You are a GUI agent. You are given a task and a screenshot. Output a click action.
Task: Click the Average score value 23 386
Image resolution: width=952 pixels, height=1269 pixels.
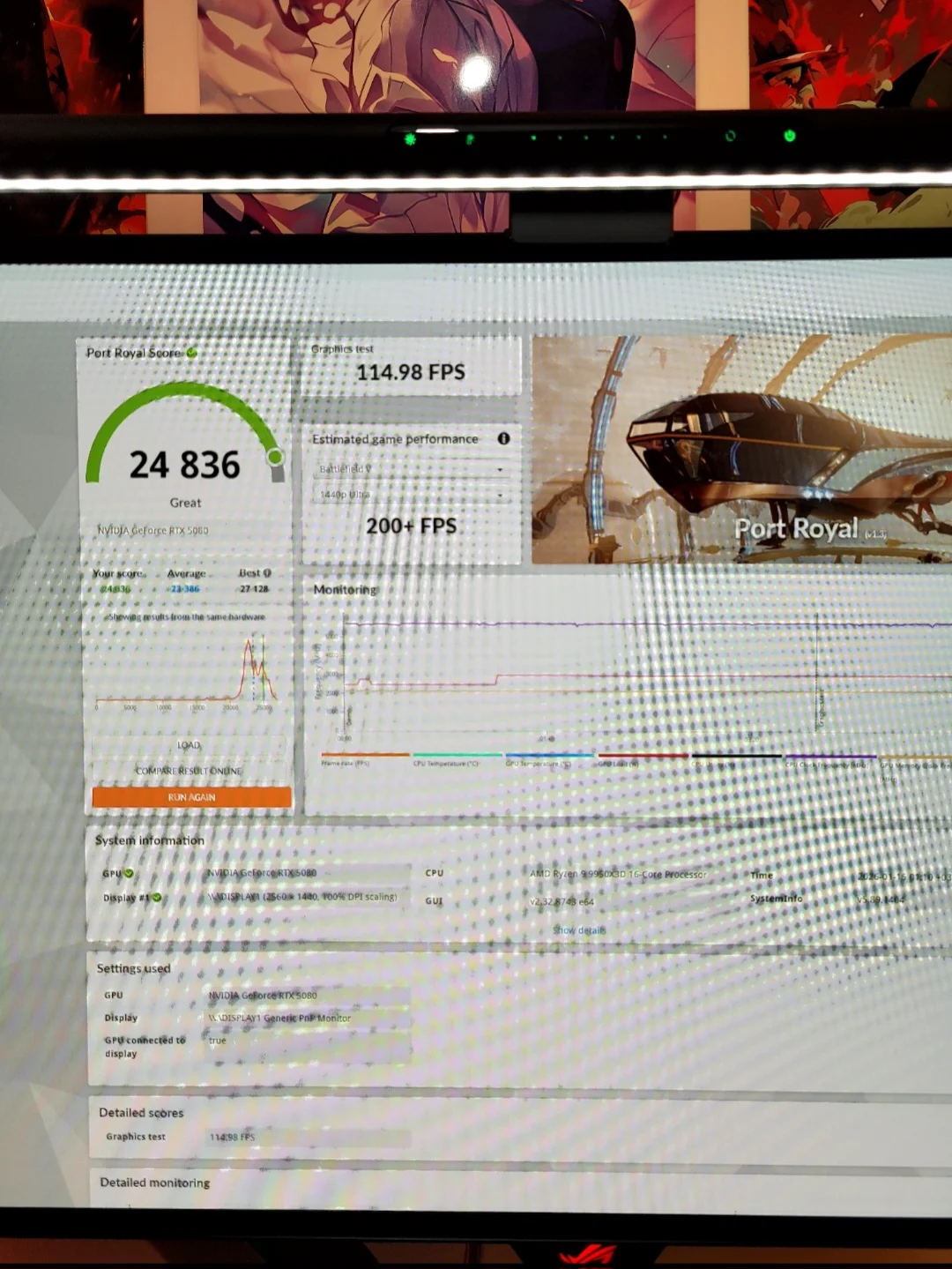pos(185,589)
